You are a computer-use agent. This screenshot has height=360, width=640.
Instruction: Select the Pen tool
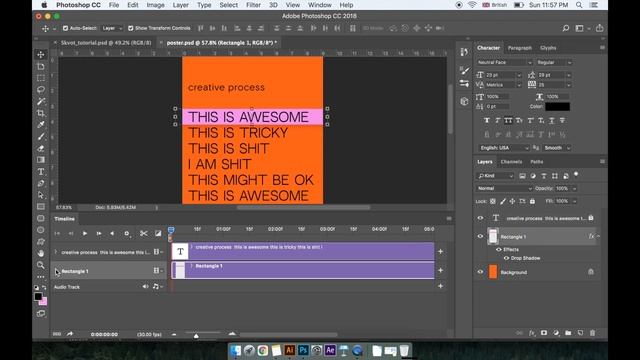[41, 183]
